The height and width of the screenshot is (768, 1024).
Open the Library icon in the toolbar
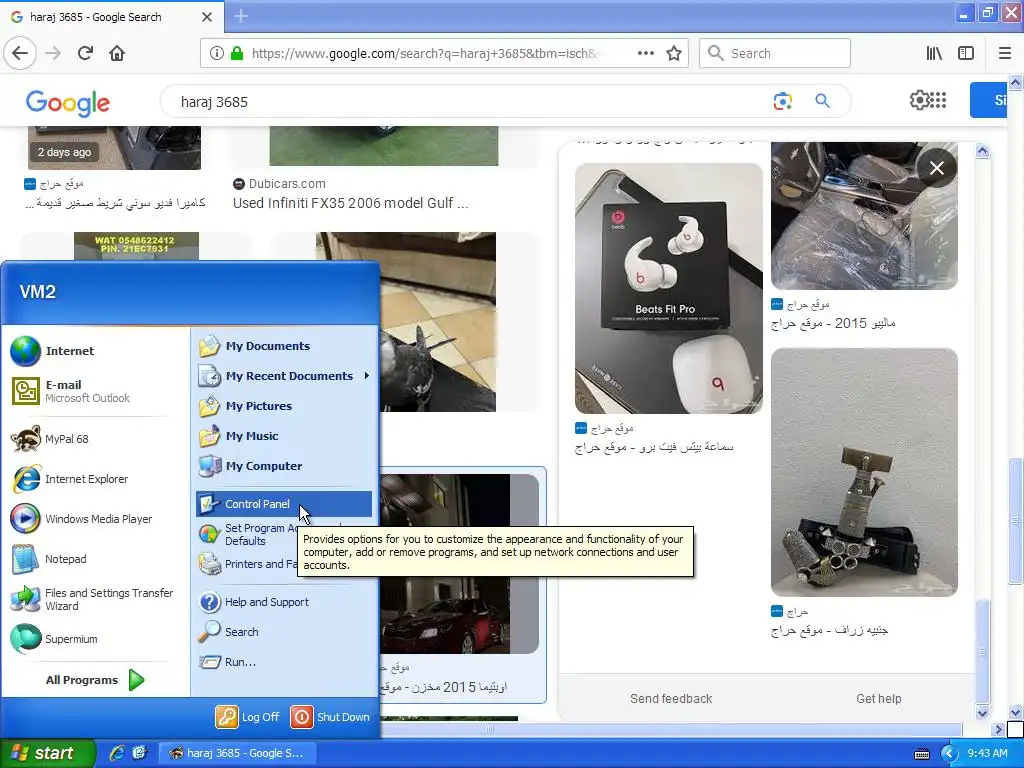pyautogui.click(x=934, y=54)
